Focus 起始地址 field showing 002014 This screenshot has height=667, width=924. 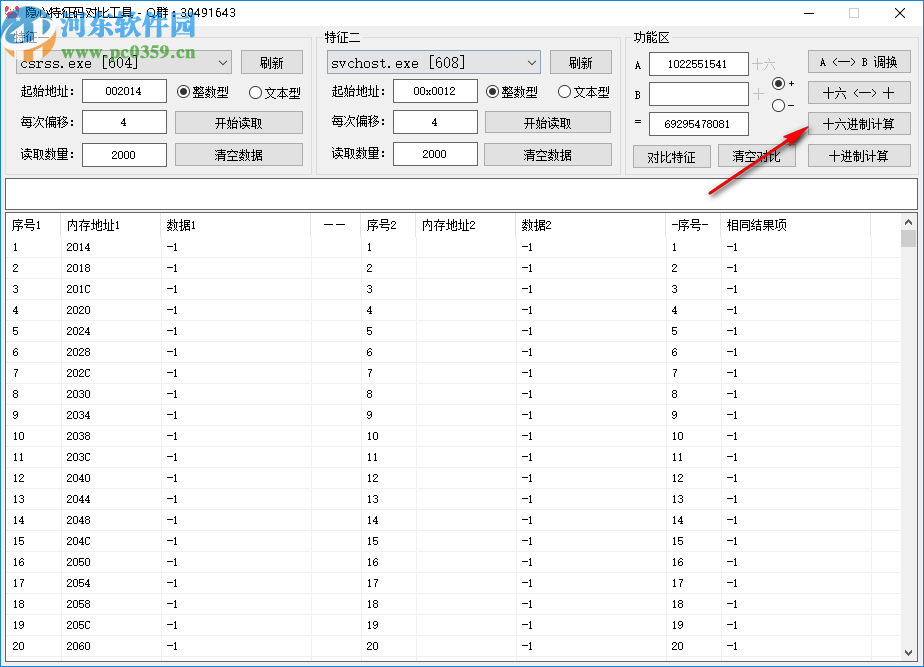[124, 91]
